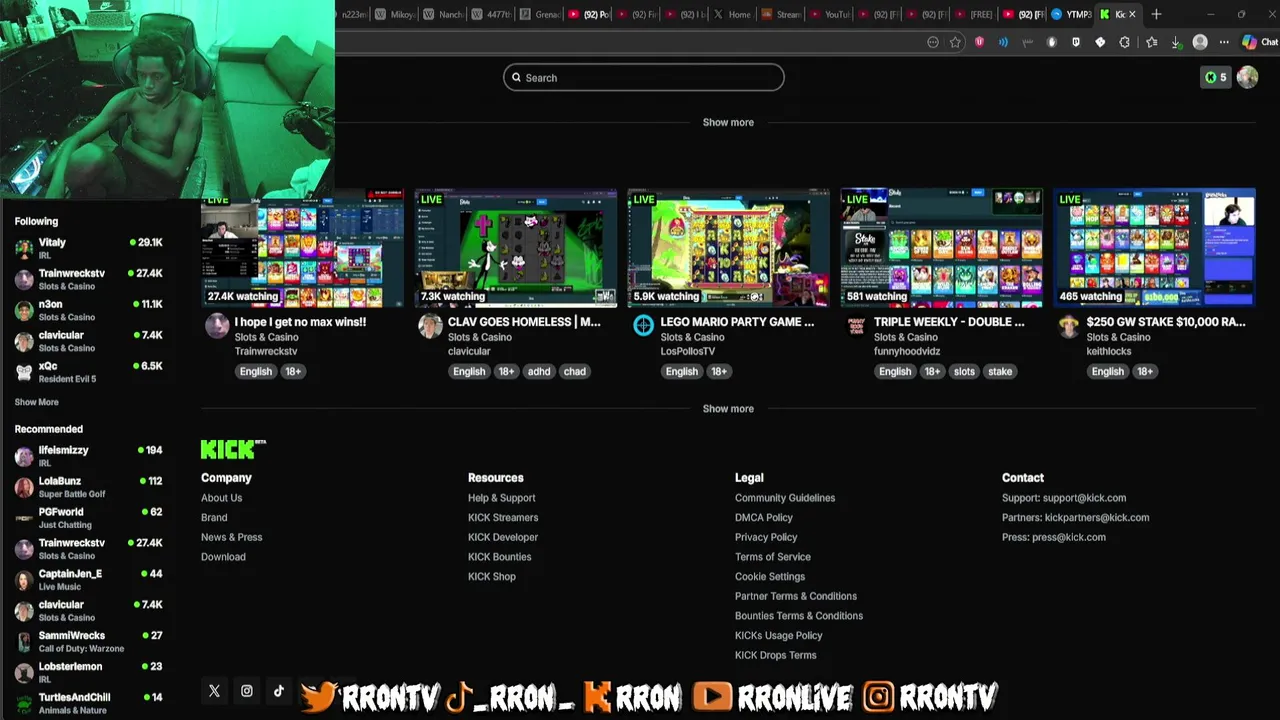Click English tag on keithlocks stream

tap(1108, 371)
